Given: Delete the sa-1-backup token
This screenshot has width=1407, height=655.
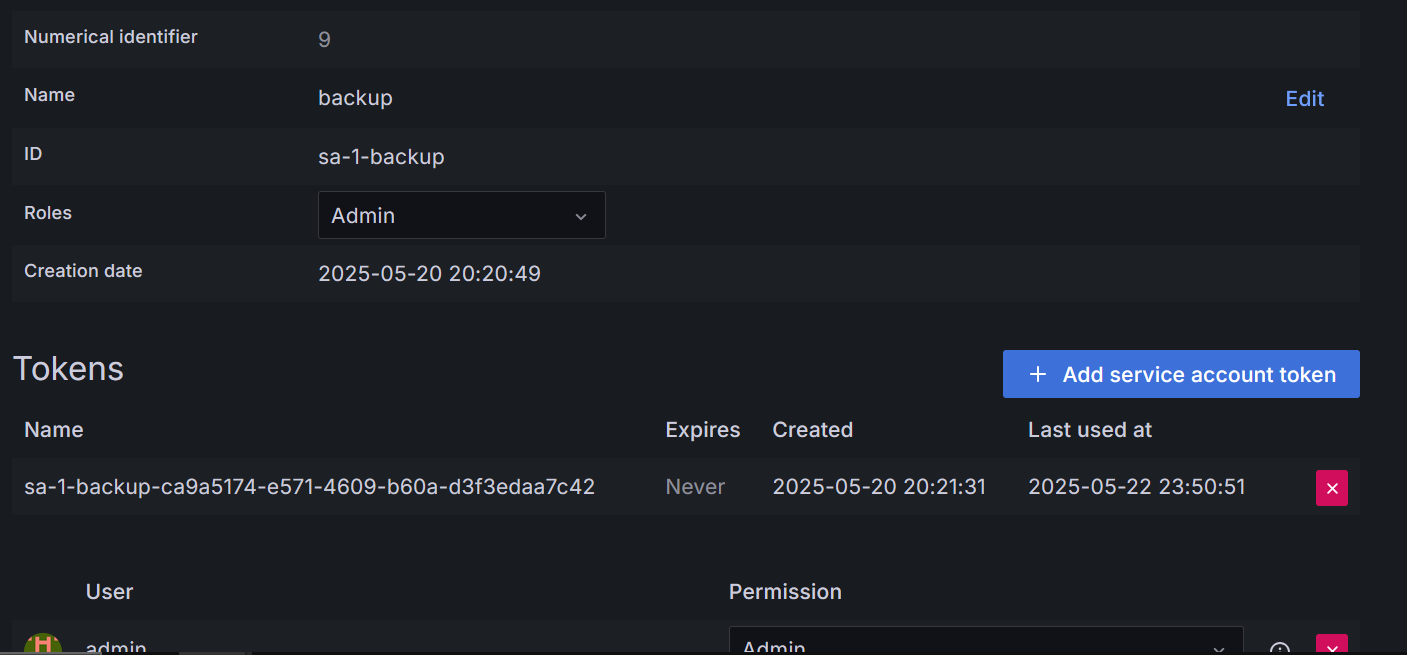Looking at the screenshot, I should [1331, 488].
